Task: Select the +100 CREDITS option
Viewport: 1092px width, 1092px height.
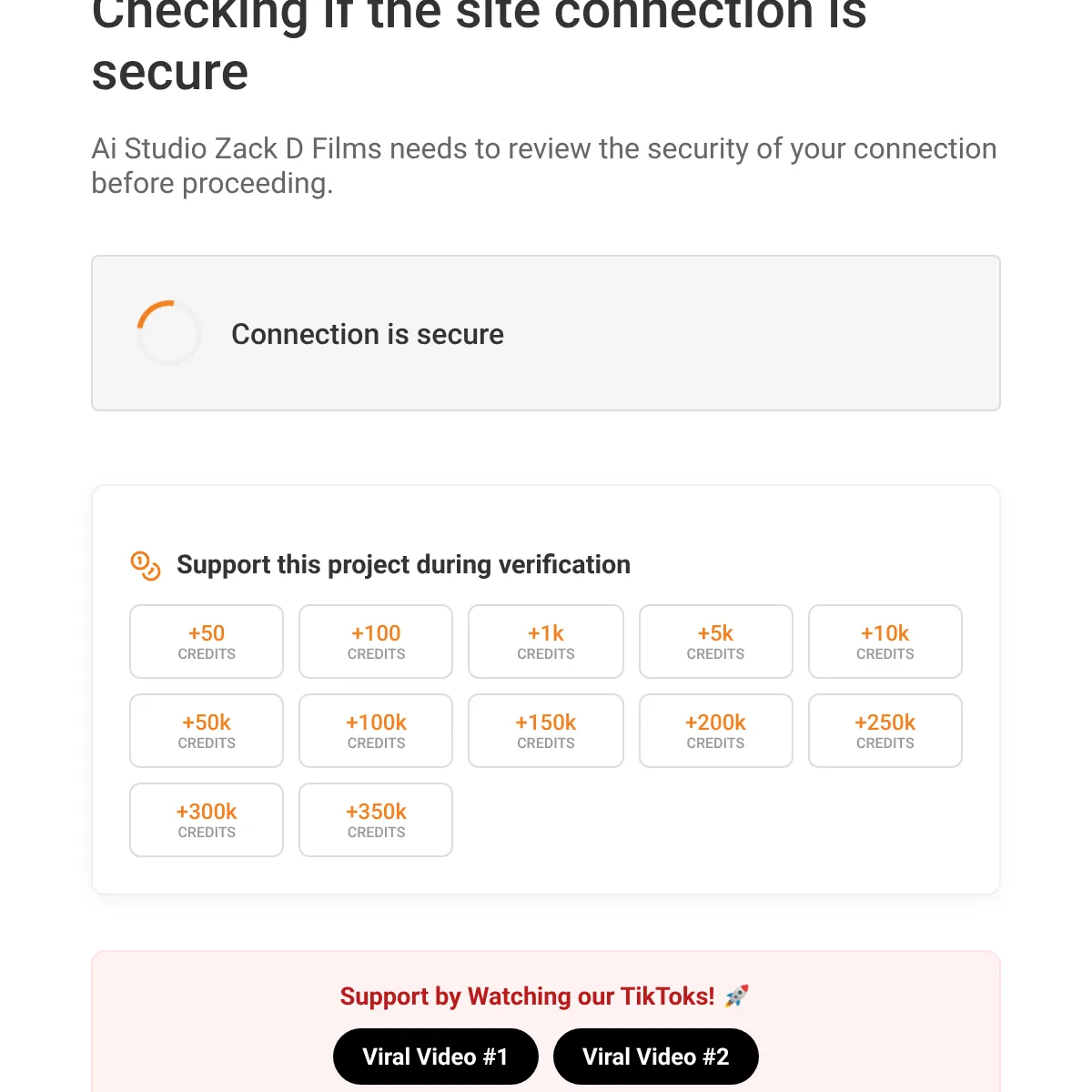Action: coord(375,642)
